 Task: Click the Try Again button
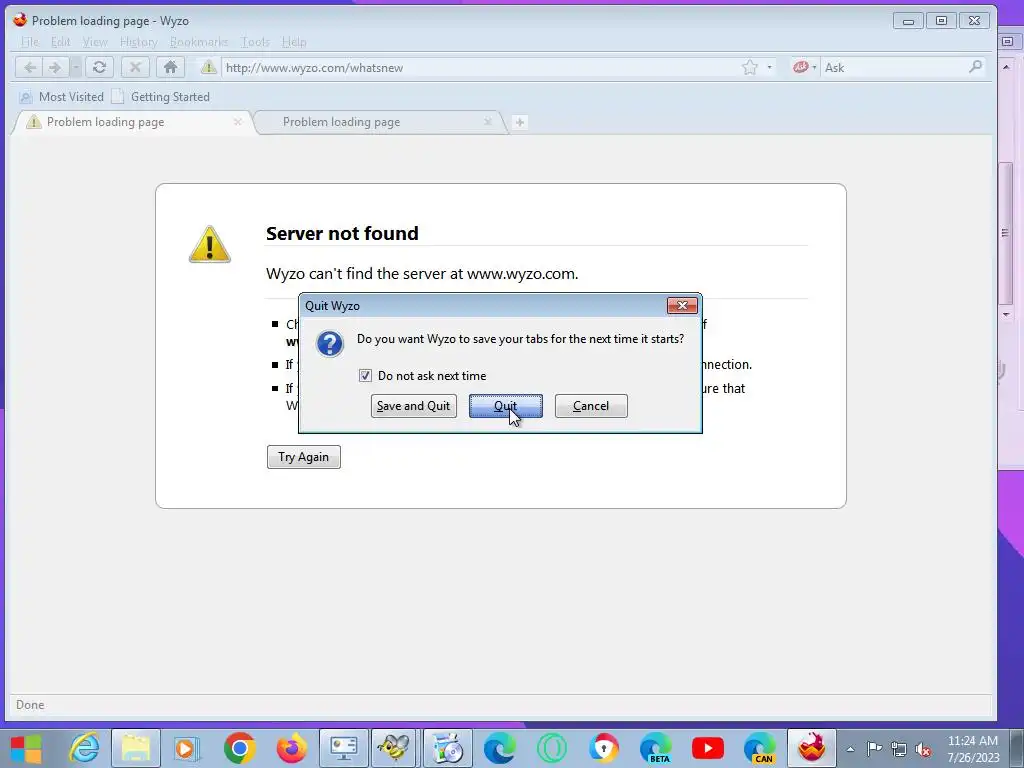(304, 456)
